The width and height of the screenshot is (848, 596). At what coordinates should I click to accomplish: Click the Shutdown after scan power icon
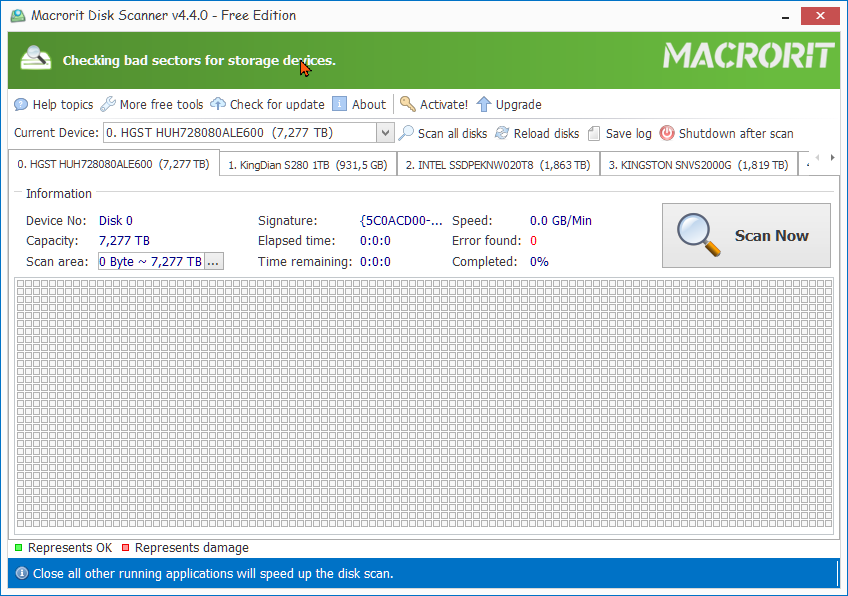[x=667, y=133]
